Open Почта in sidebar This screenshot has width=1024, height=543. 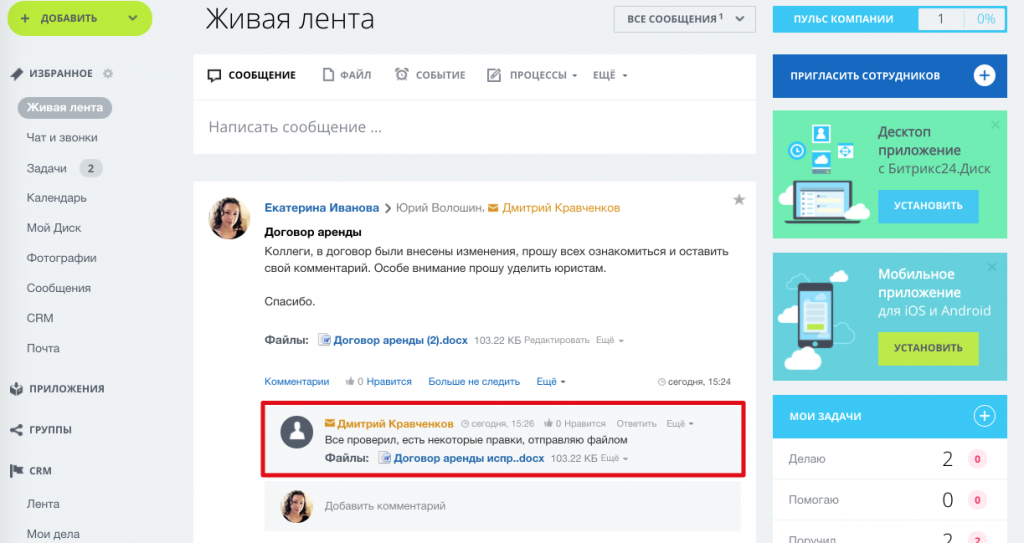point(43,348)
